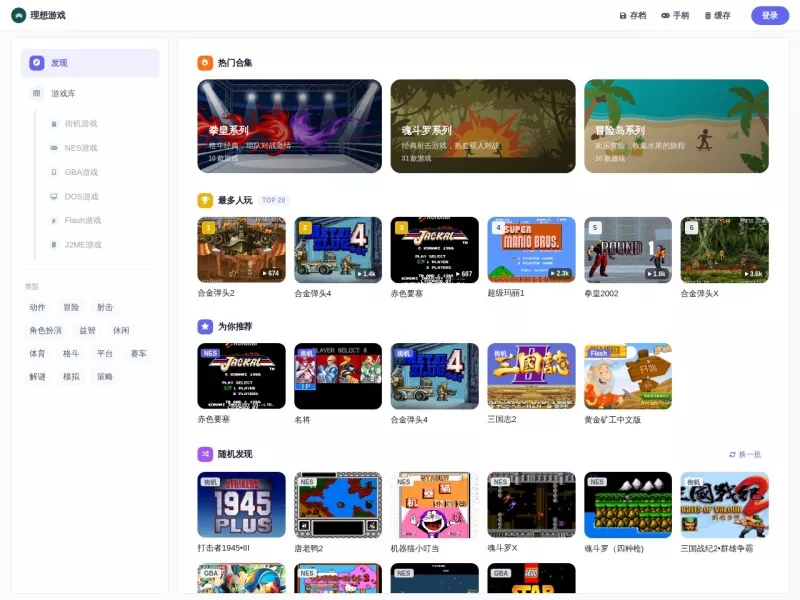Screen dimensions: 800x600
Task: Click 换一批 to refresh random games
Action: [x=745, y=455]
